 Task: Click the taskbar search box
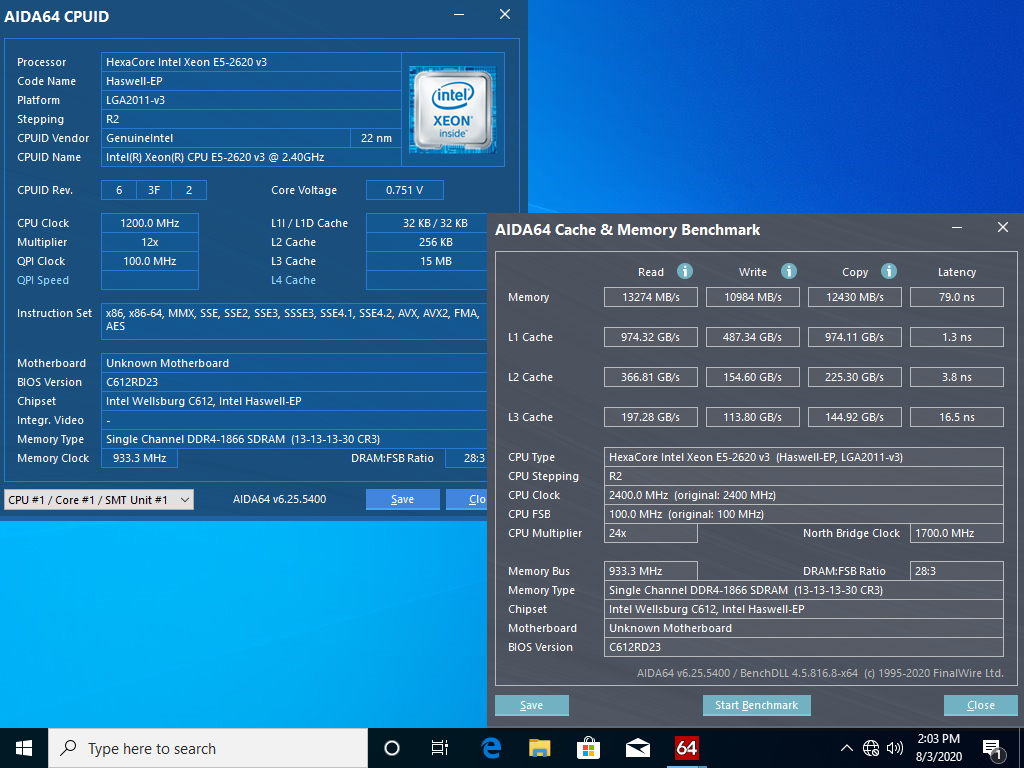[208, 748]
